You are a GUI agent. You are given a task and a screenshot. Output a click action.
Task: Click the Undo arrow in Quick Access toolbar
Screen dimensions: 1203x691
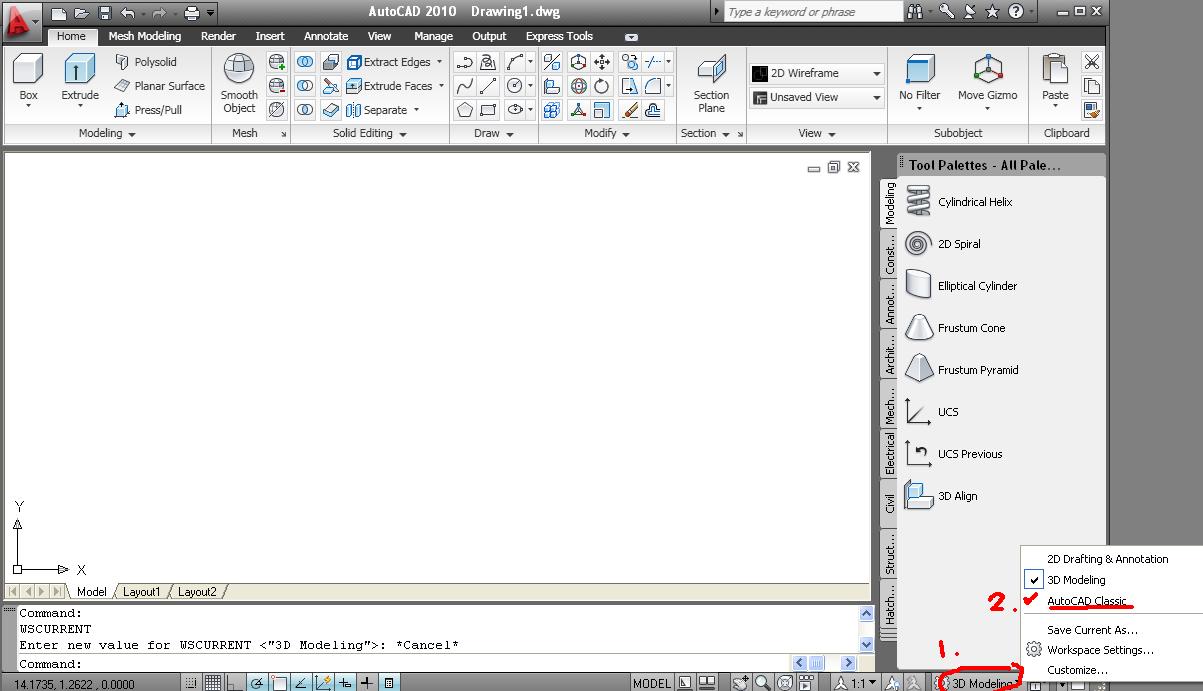pyautogui.click(x=127, y=13)
